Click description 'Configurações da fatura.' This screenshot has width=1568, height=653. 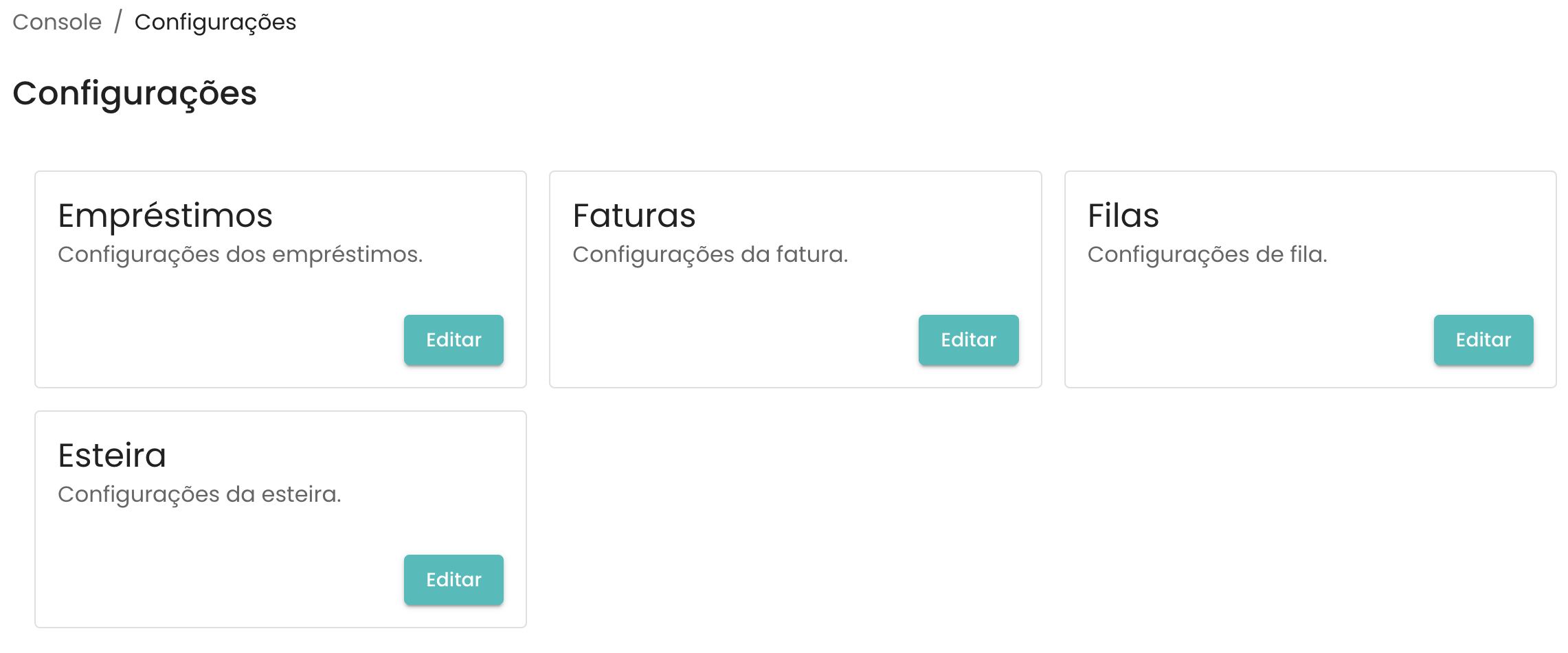[710, 254]
